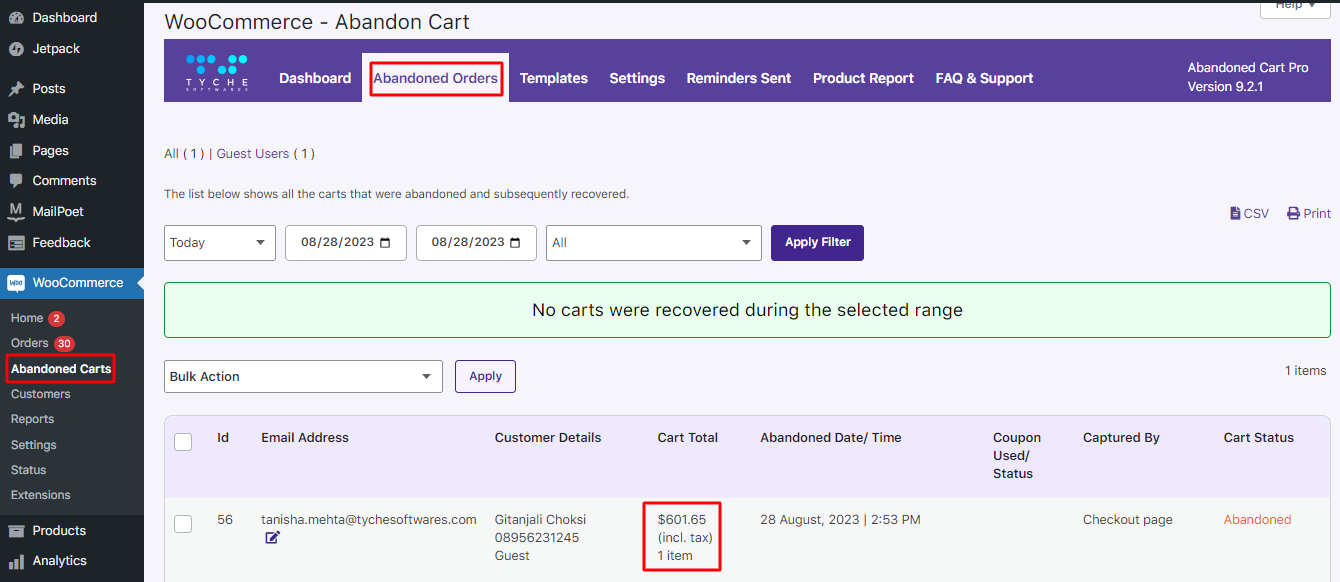Click the Customer Details column header
The height and width of the screenshot is (582, 1340).
click(548, 438)
